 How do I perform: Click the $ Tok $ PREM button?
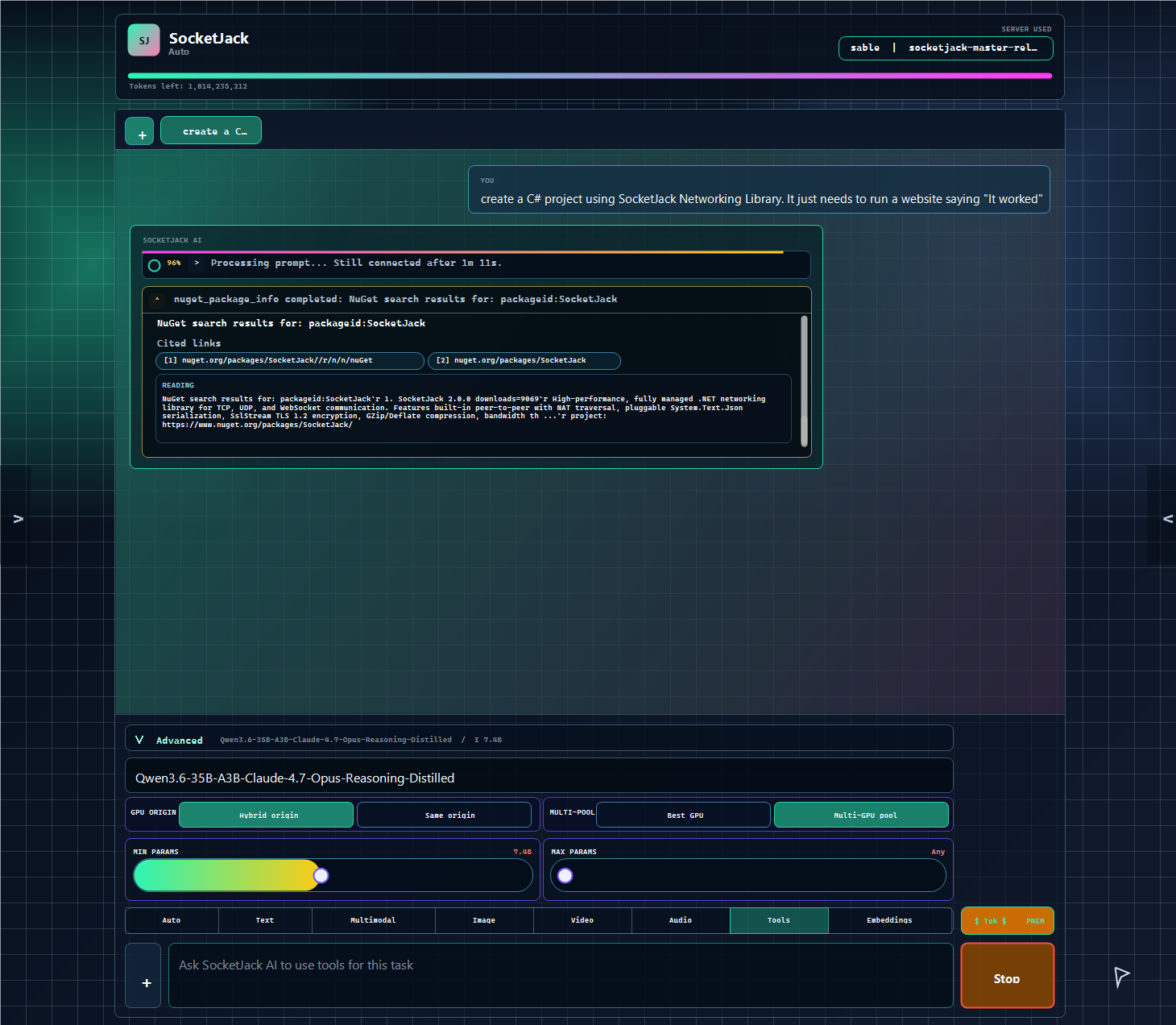click(x=1008, y=921)
